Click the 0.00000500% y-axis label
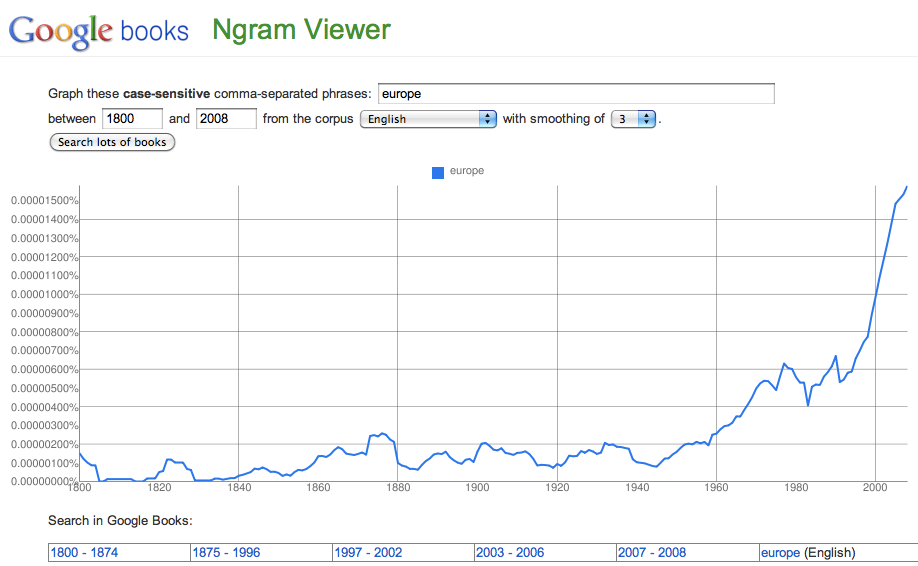The image size is (918, 566). [x=44, y=388]
